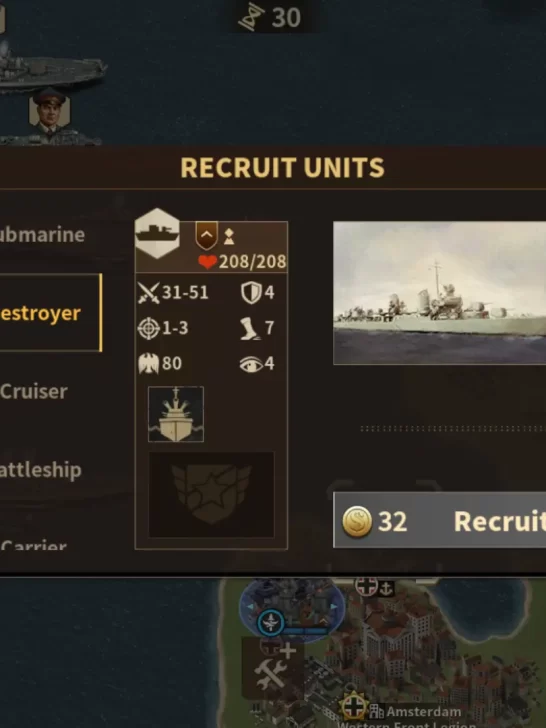Tap the hourglass turn counter 30
Screen dimensions: 546x728
coord(270,18)
